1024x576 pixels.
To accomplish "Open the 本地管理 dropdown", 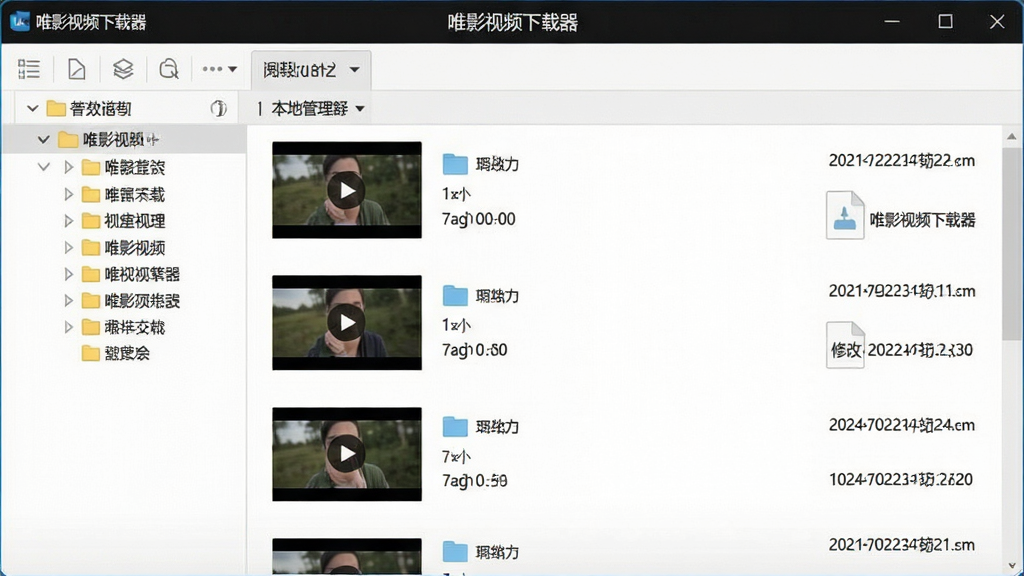I will [x=311, y=108].
